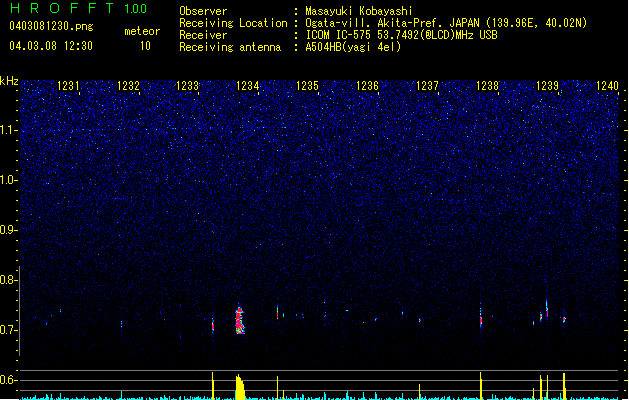Click the Receiving antenna label
Screen dimensions: 629x400
(230, 47)
